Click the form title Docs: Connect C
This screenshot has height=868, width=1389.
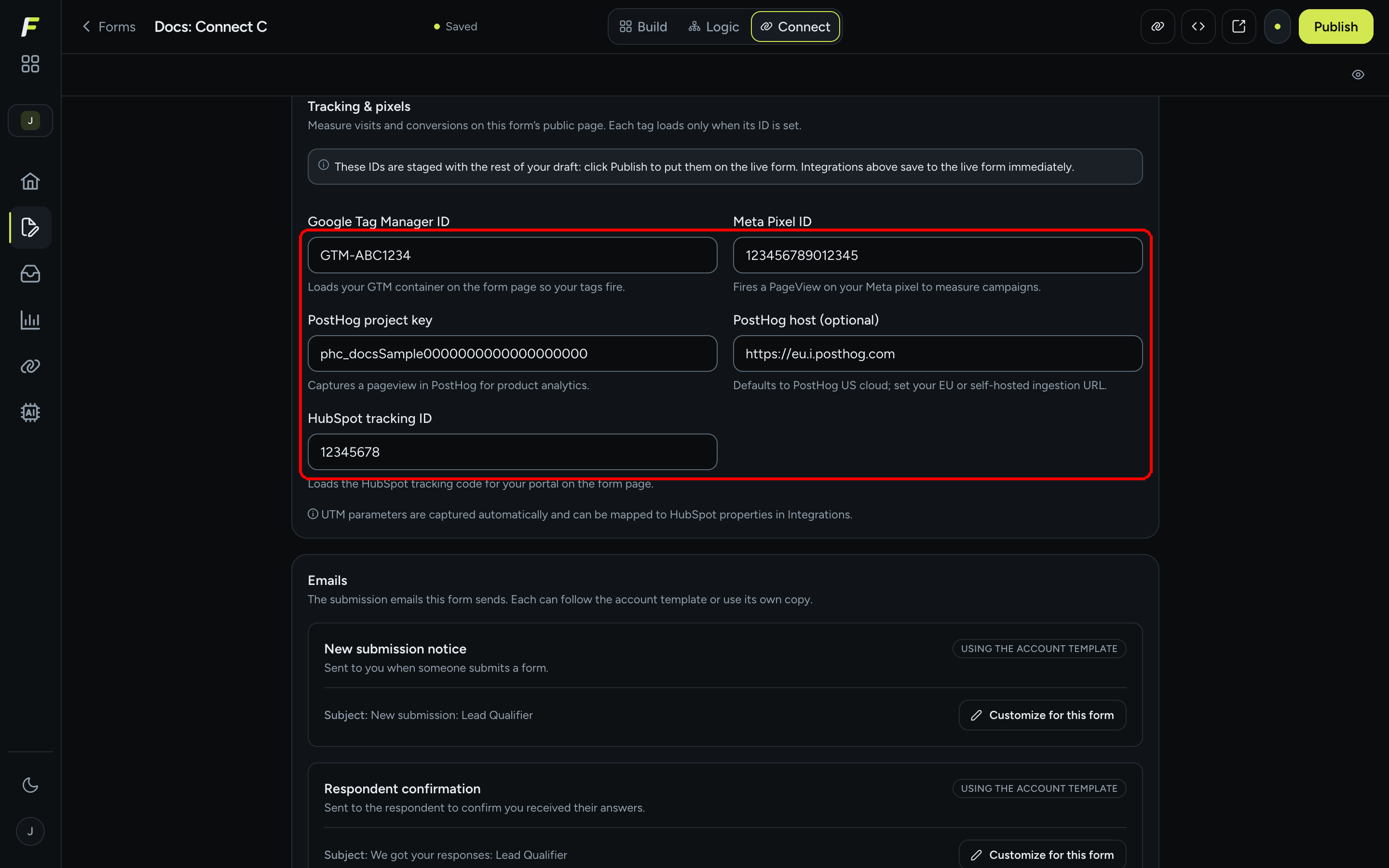pyautogui.click(x=211, y=27)
